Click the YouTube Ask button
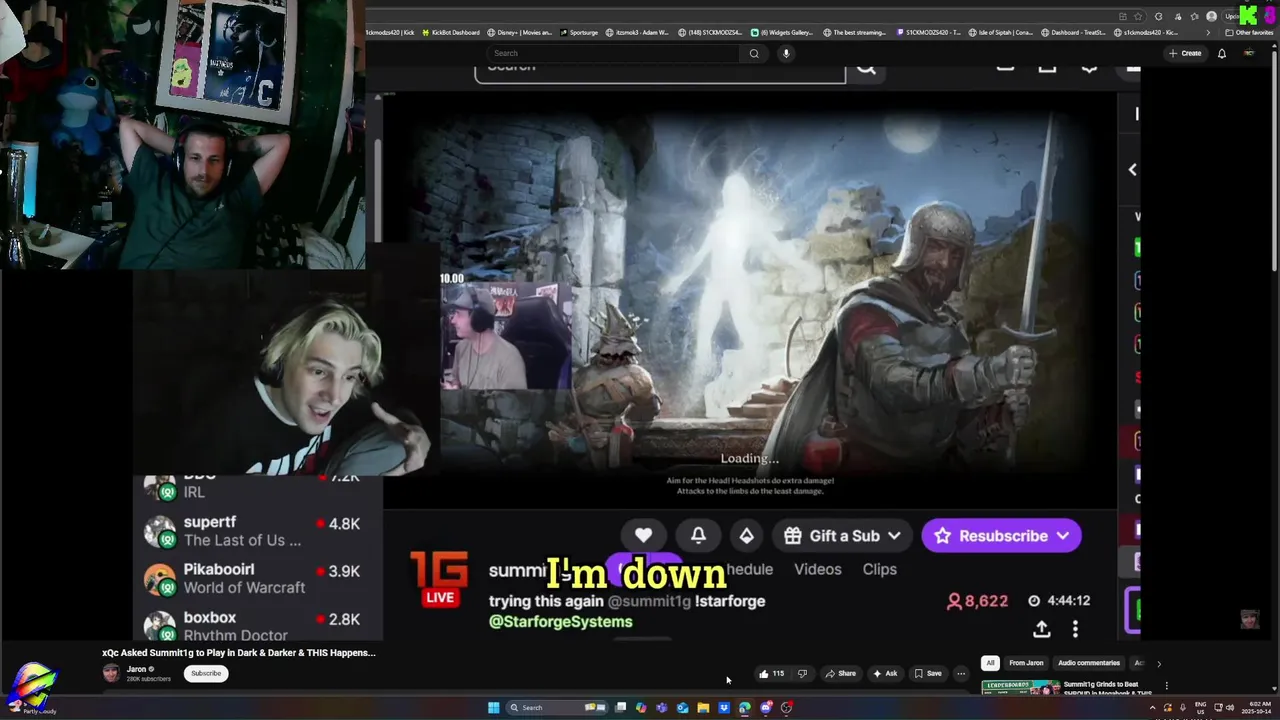This screenshot has height=720, width=1280. 885,673
